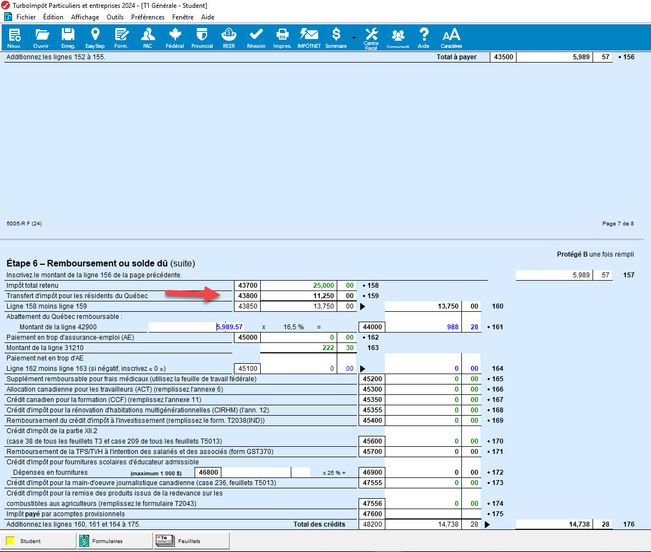Open the IMPÔTNET e-file icon
The width and height of the screenshot is (651, 552).
309,38
